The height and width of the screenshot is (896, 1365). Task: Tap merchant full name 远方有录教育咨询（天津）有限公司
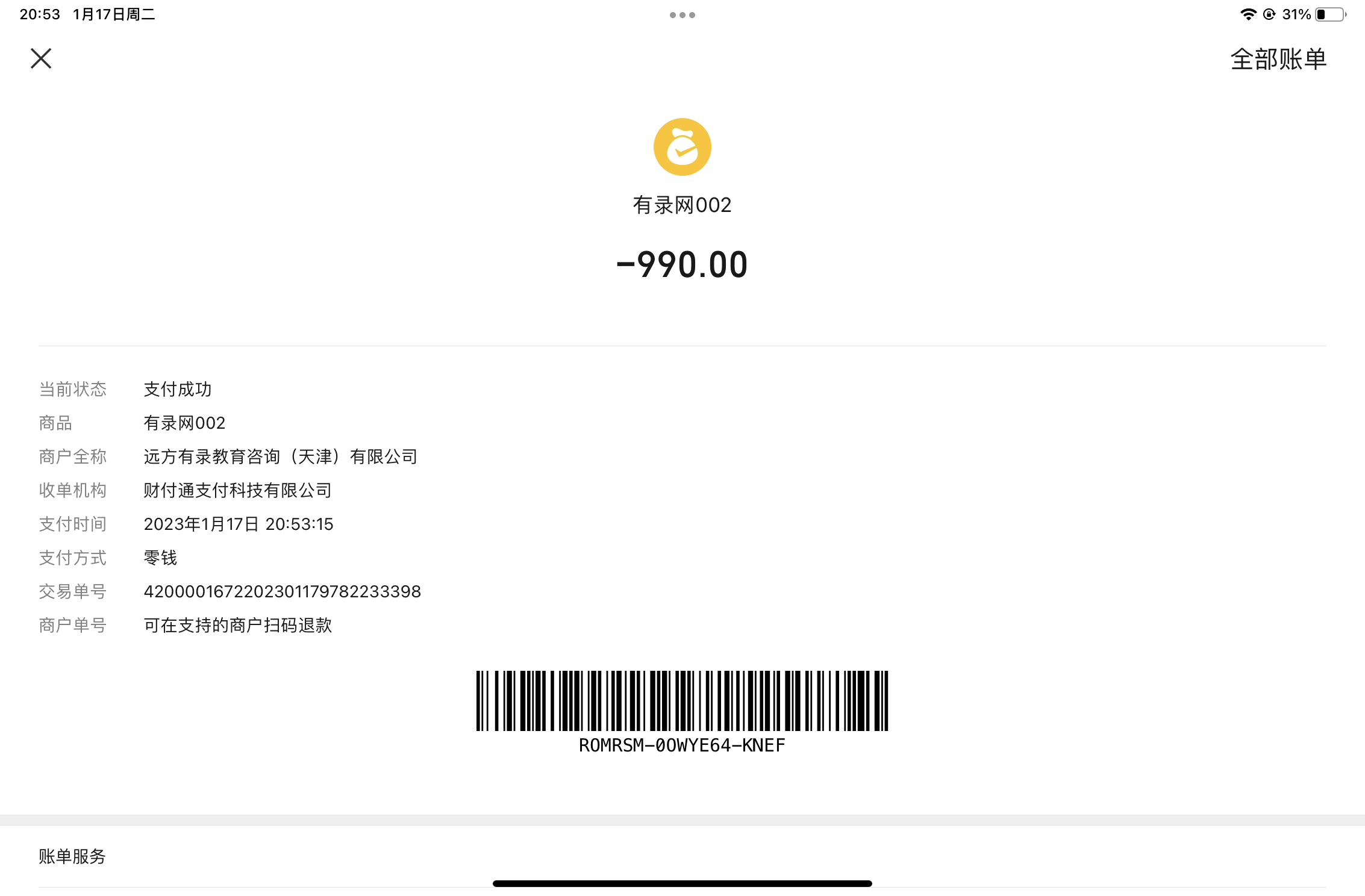(280, 456)
